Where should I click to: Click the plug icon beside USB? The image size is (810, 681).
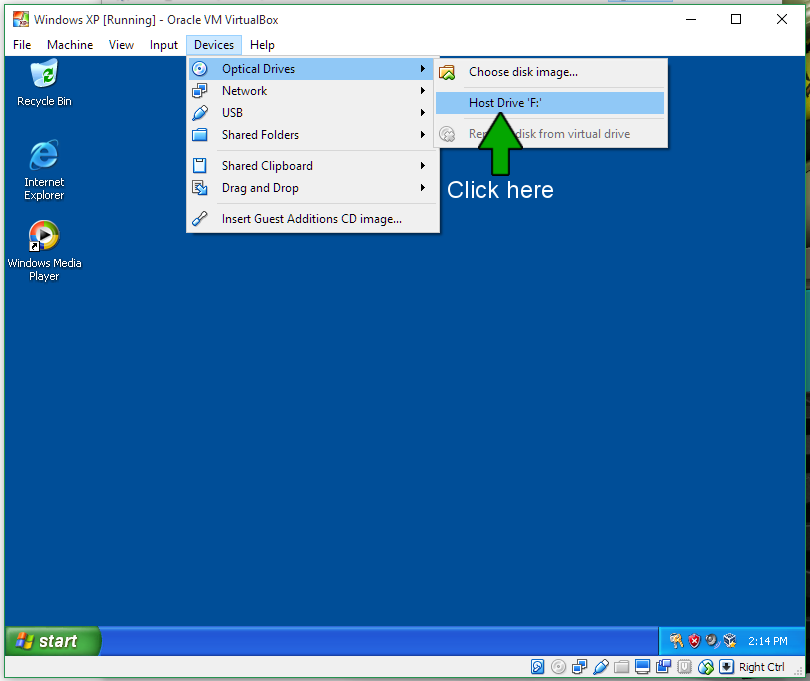pos(199,113)
